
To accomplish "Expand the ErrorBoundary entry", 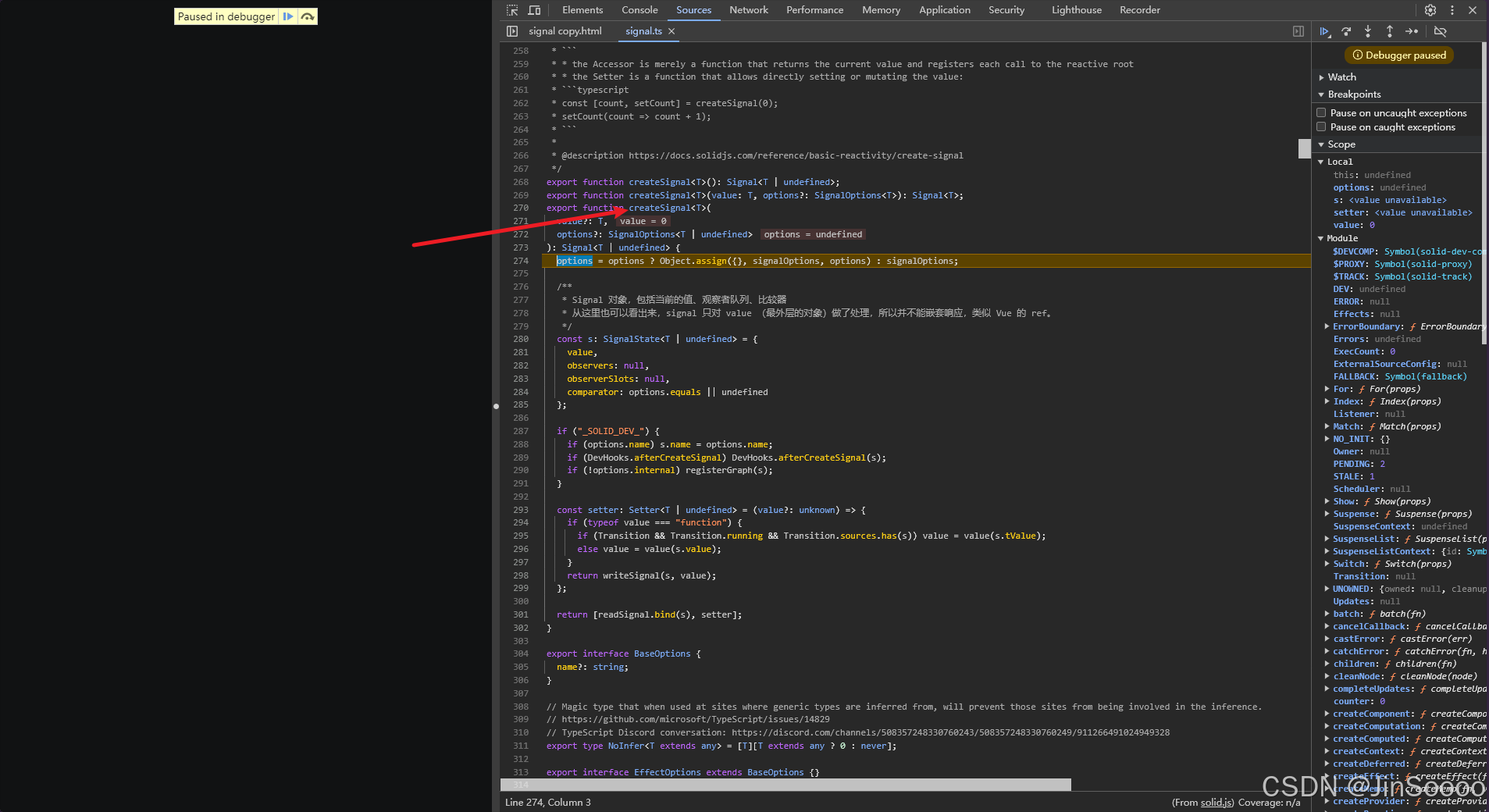I will 1327,326.
